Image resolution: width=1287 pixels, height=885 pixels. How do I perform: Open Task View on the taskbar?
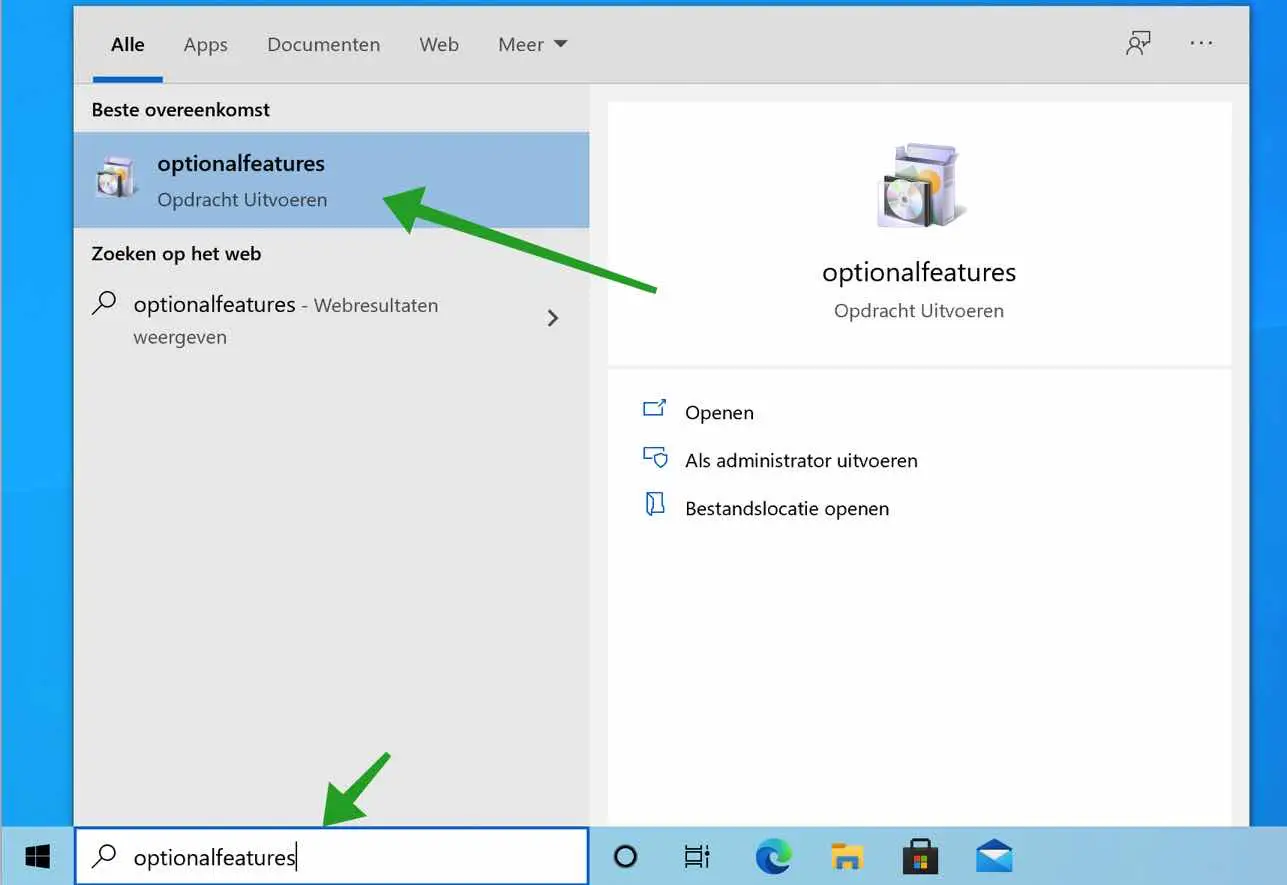pos(697,857)
